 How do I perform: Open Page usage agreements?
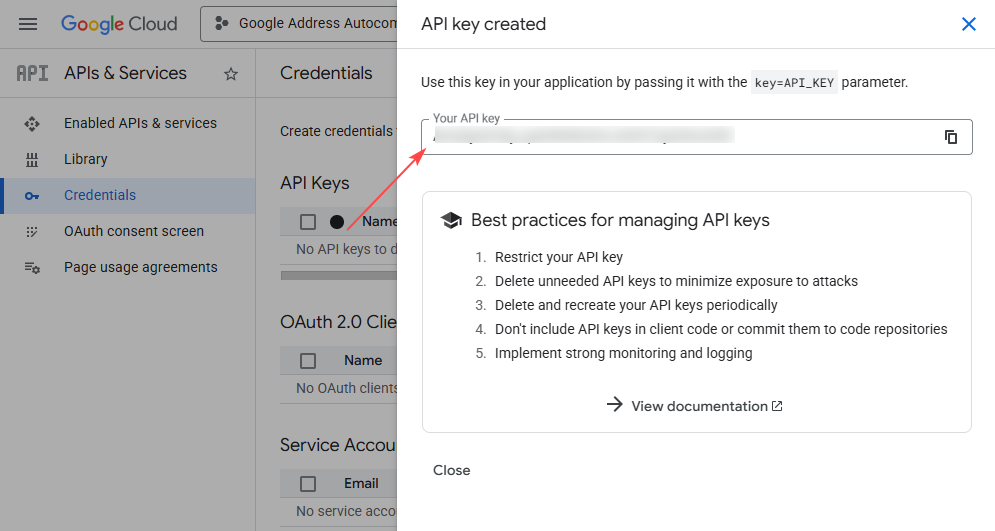tap(140, 267)
